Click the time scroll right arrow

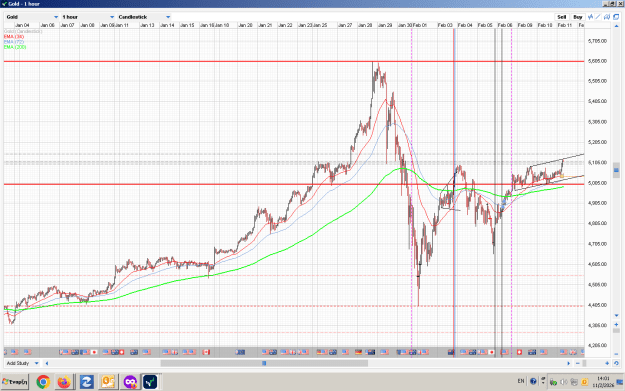pos(568,363)
